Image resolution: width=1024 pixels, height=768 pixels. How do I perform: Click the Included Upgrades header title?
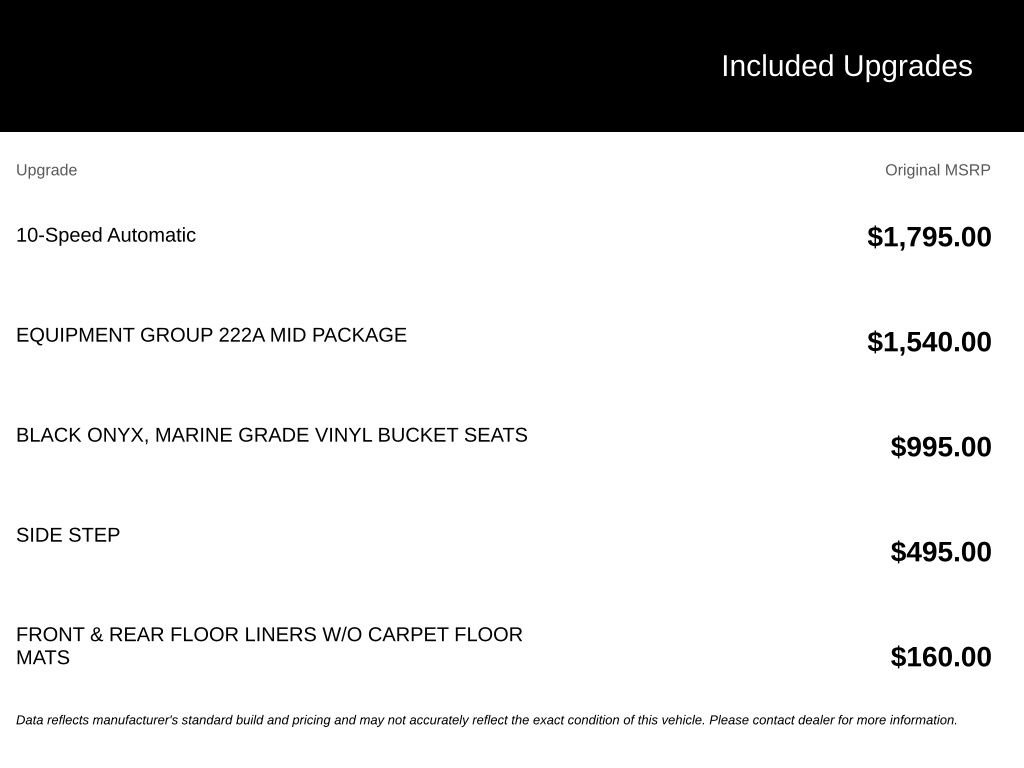(846, 67)
